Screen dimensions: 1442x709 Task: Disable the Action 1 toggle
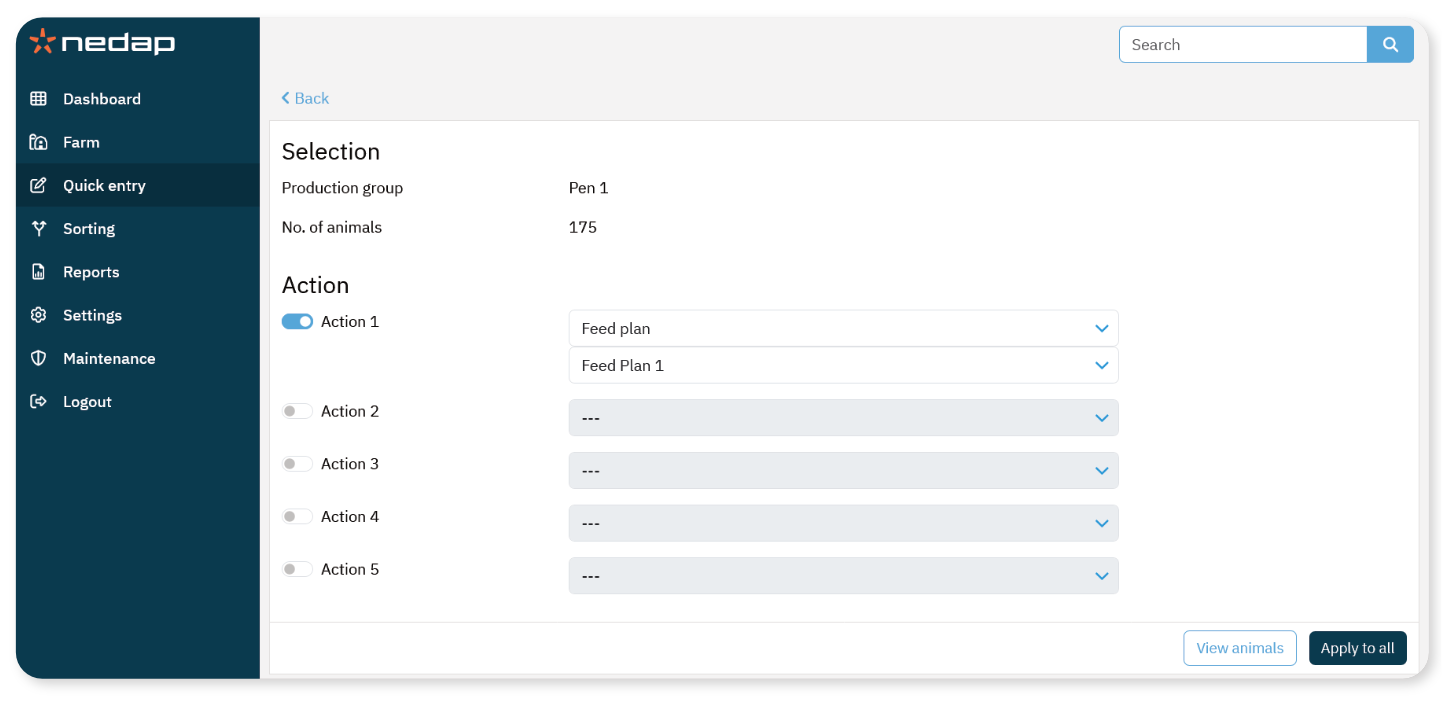pos(297,322)
